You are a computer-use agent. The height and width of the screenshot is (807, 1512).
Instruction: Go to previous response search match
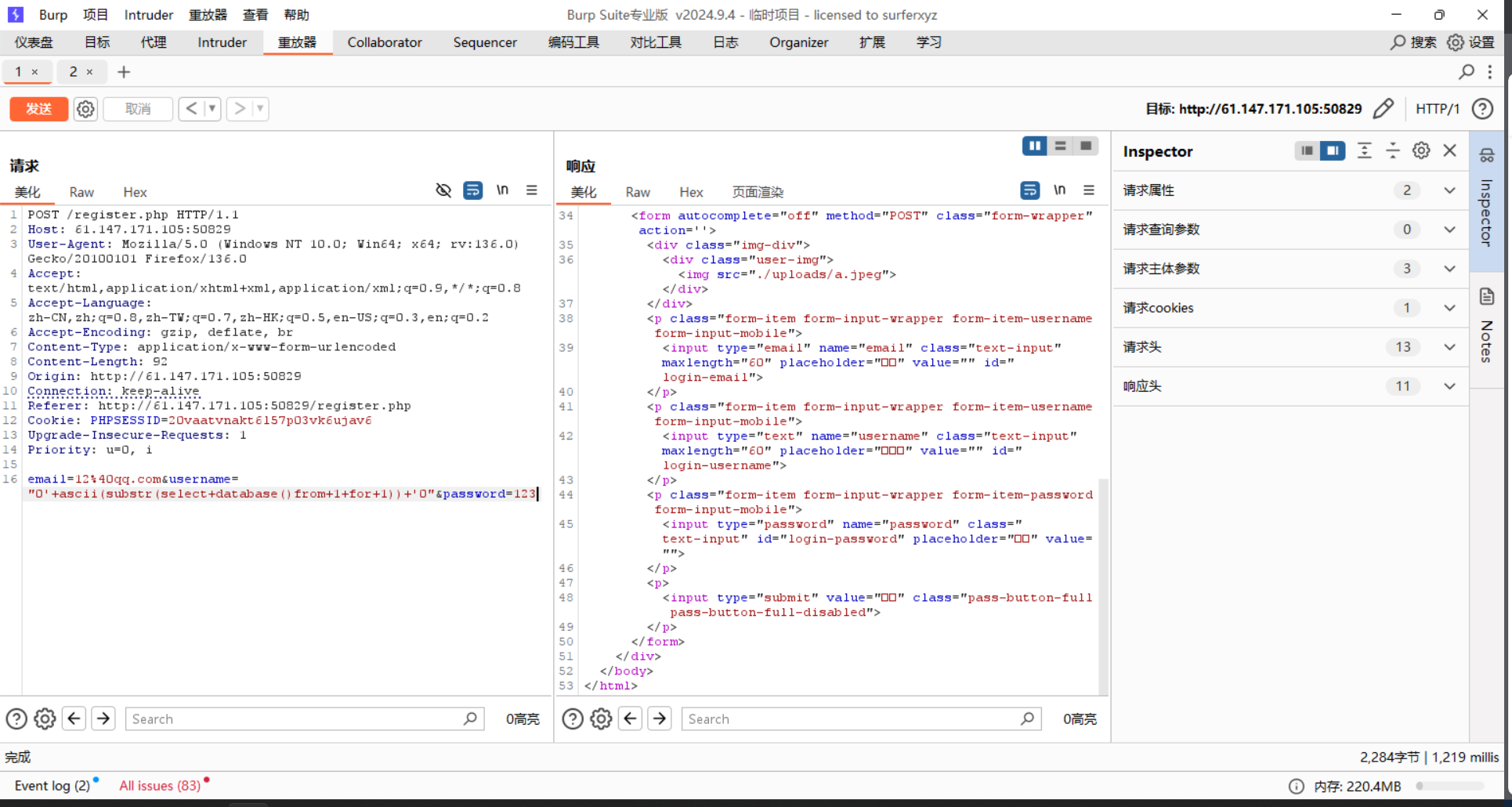point(630,718)
